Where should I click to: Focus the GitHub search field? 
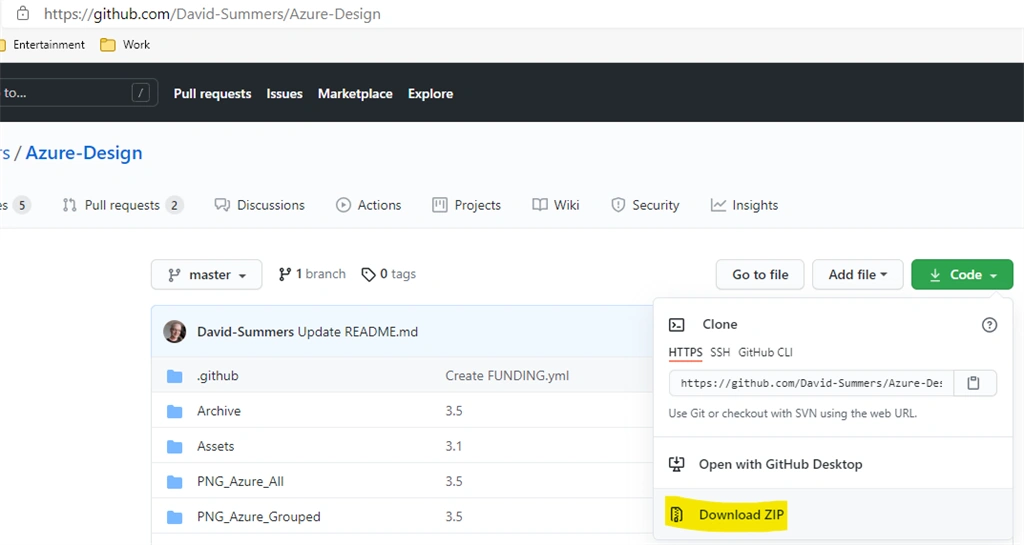[x=78, y=93]
